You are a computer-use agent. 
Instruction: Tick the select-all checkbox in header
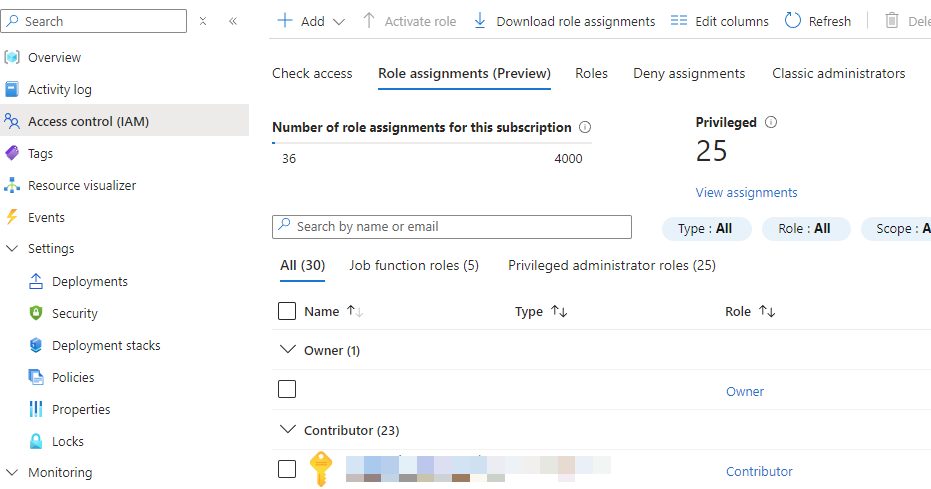coord(287,311)
